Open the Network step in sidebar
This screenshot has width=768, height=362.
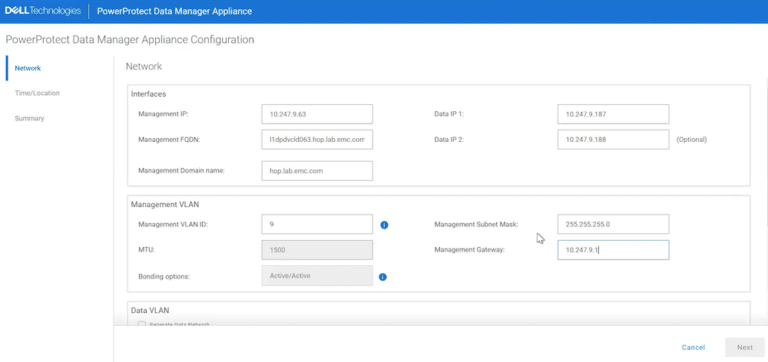point(28,68)
